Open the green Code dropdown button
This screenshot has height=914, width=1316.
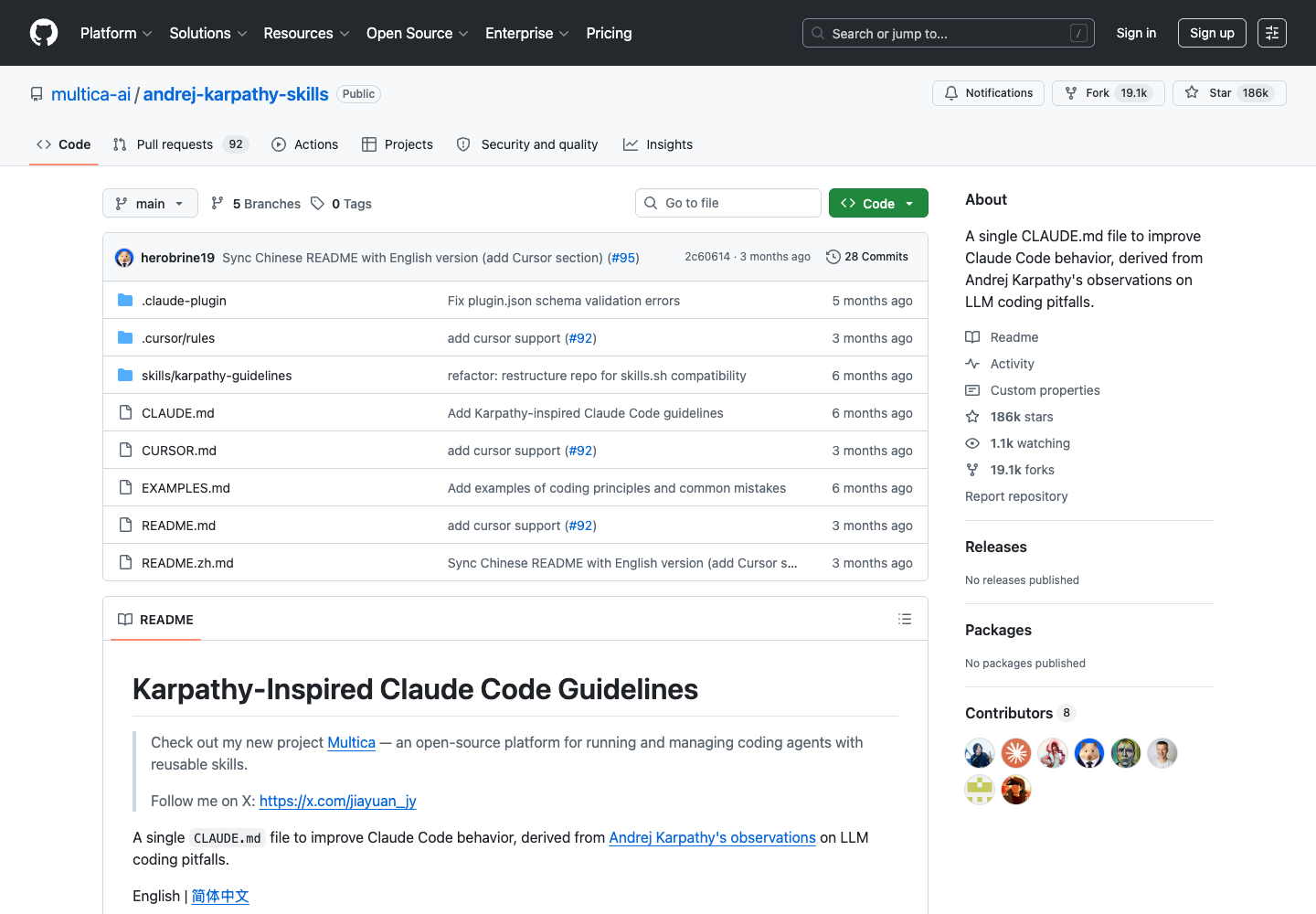point(878,203)
